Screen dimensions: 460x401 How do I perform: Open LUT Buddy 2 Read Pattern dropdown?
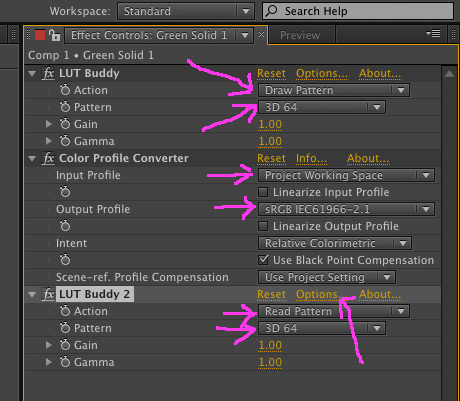point(334,311)
